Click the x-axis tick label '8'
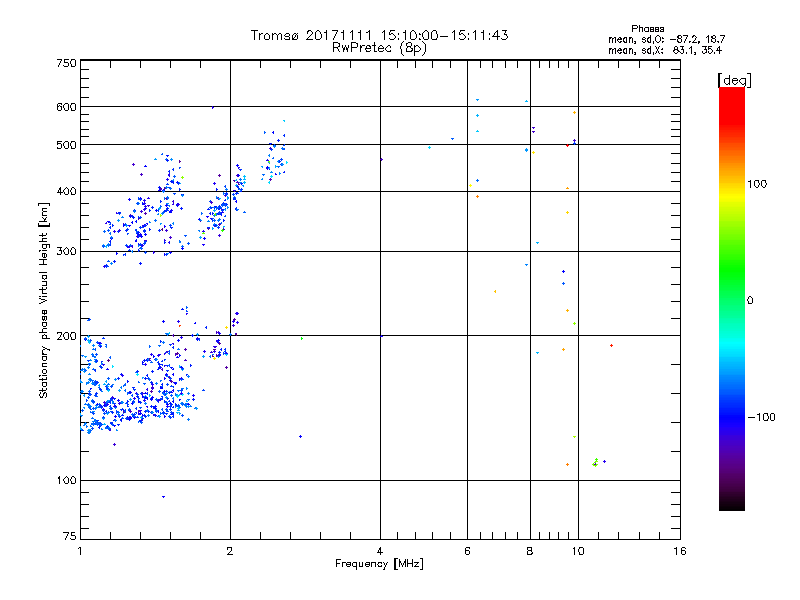 (530, 551)
